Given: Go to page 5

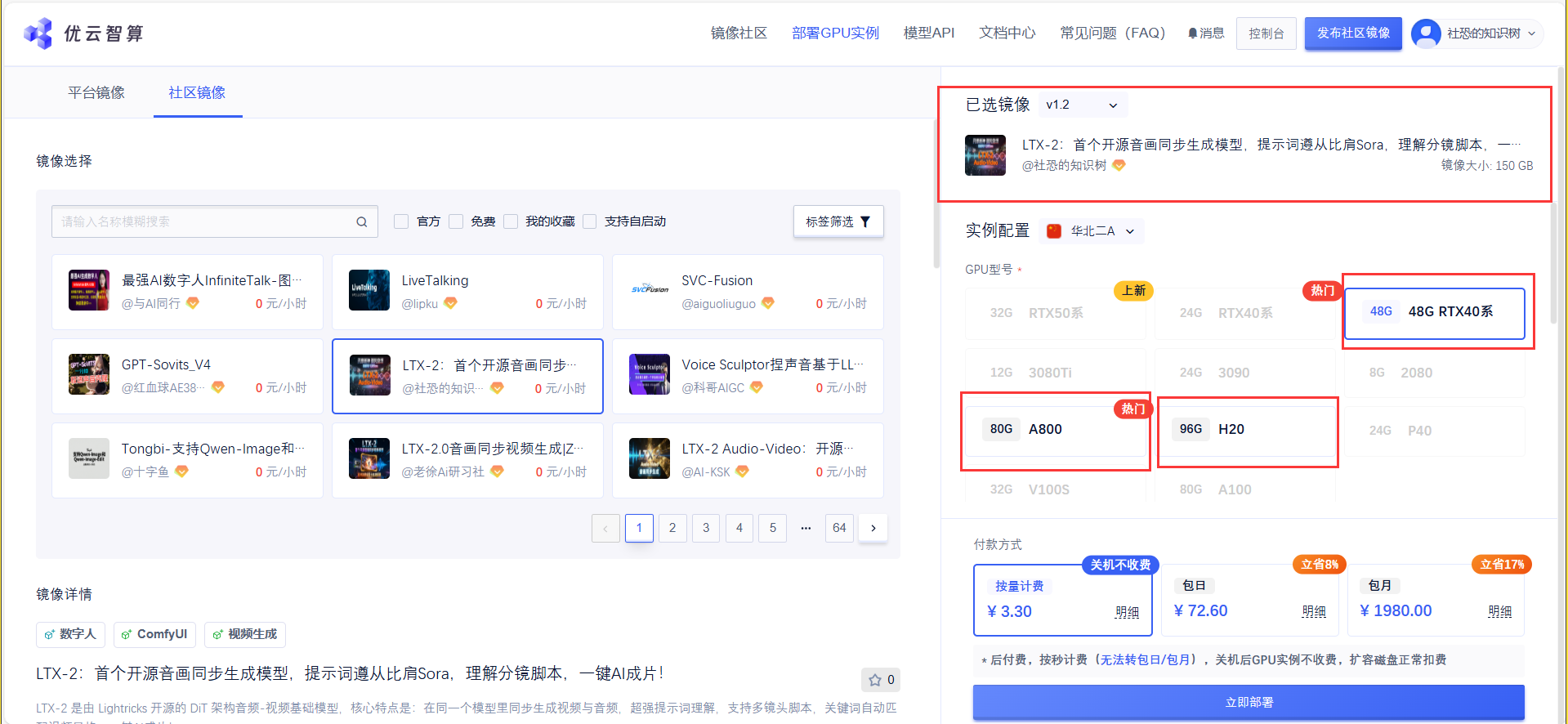Looking at the screenshot, I should click(773, 528).
